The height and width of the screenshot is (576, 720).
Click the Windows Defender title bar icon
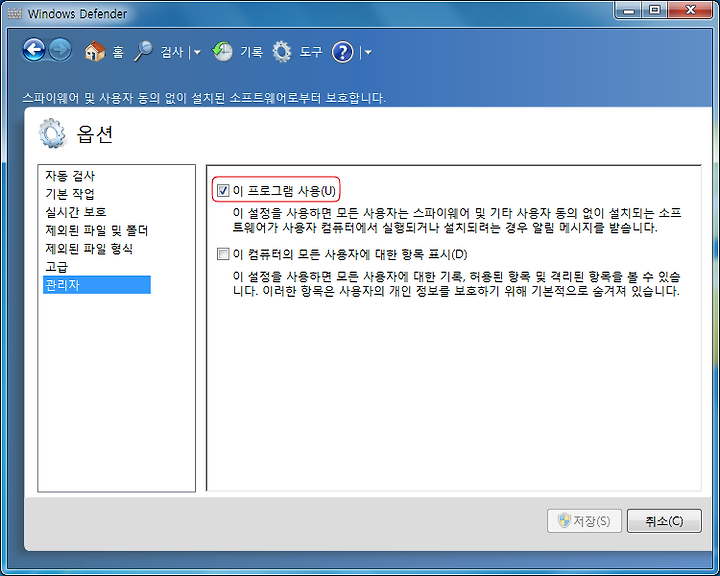click(x=15, y=14)
